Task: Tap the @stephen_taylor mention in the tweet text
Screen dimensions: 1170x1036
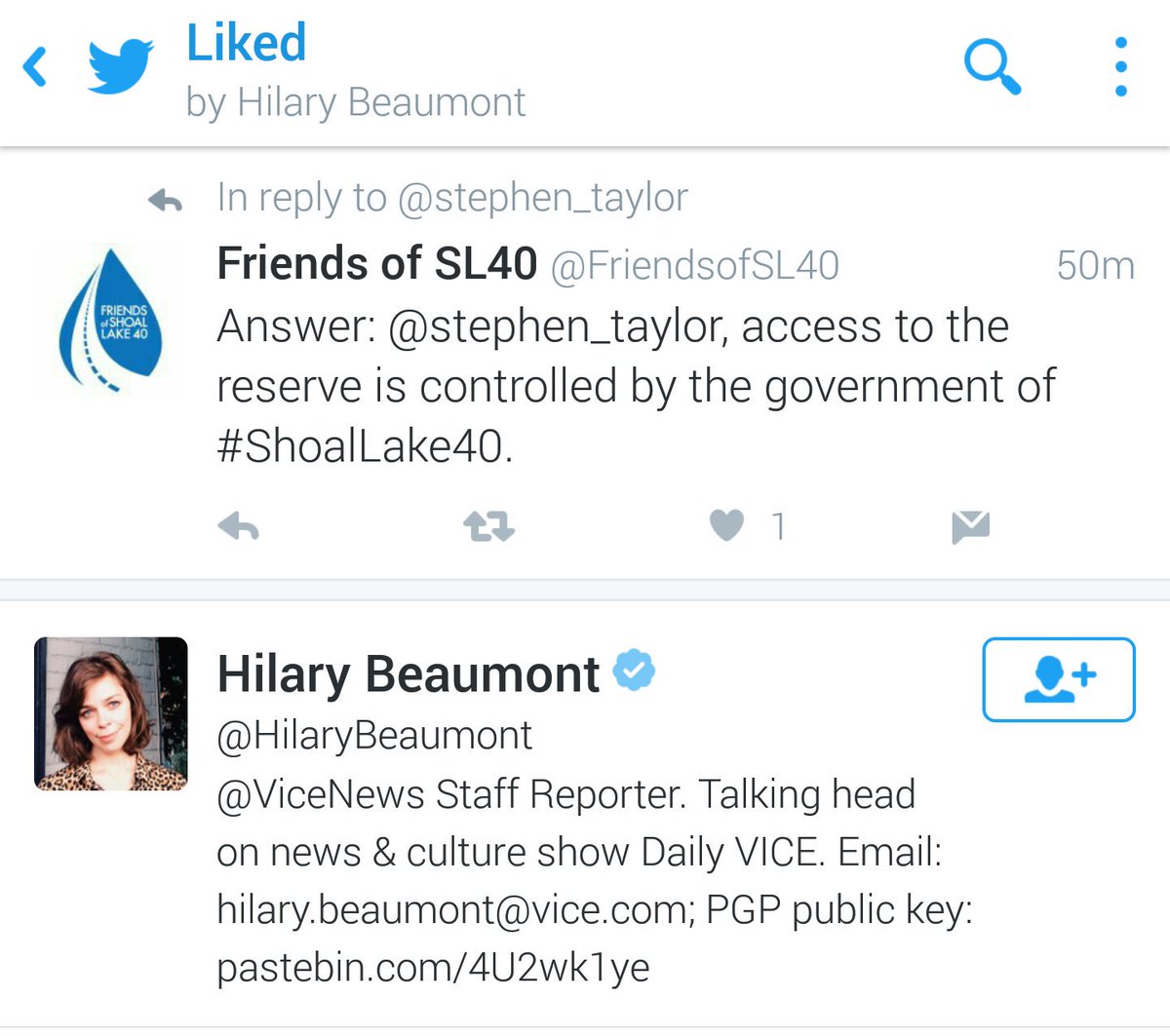Action: (557, 326)
